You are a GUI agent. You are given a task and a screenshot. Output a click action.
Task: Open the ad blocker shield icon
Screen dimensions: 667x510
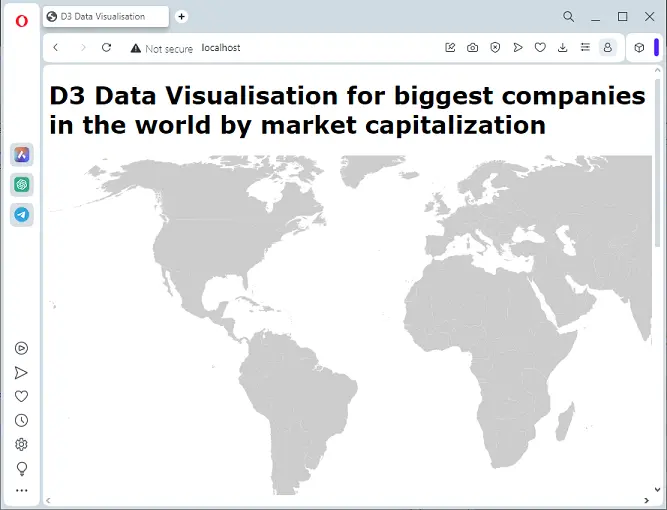(495, 47)
